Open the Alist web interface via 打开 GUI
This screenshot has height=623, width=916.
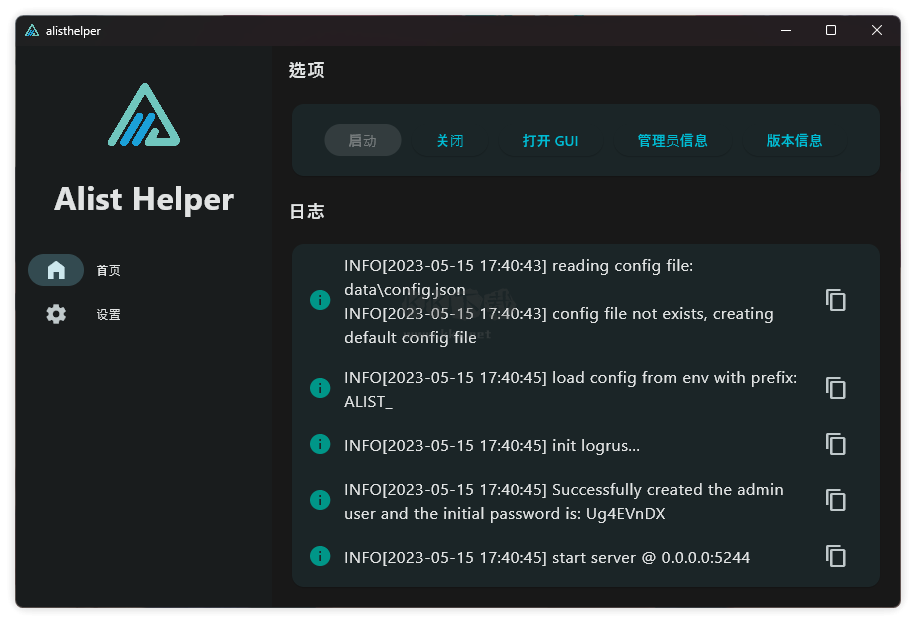click(550, 141)
